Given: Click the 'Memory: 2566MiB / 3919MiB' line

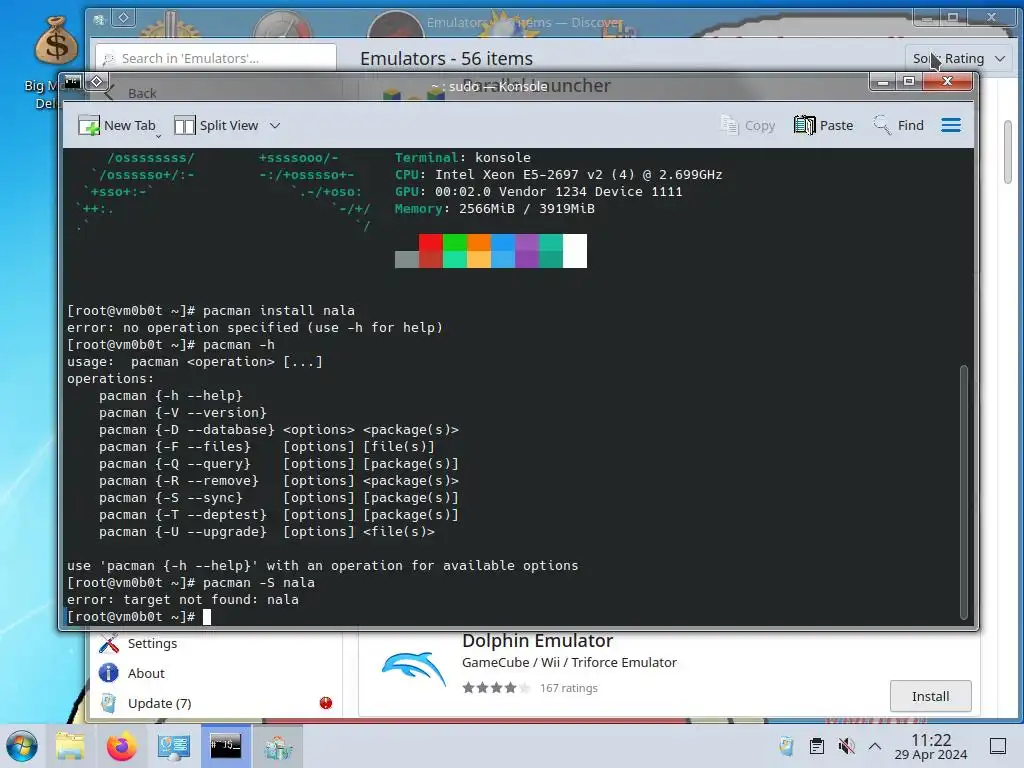Looking at the screenshot, I should 494,209.
